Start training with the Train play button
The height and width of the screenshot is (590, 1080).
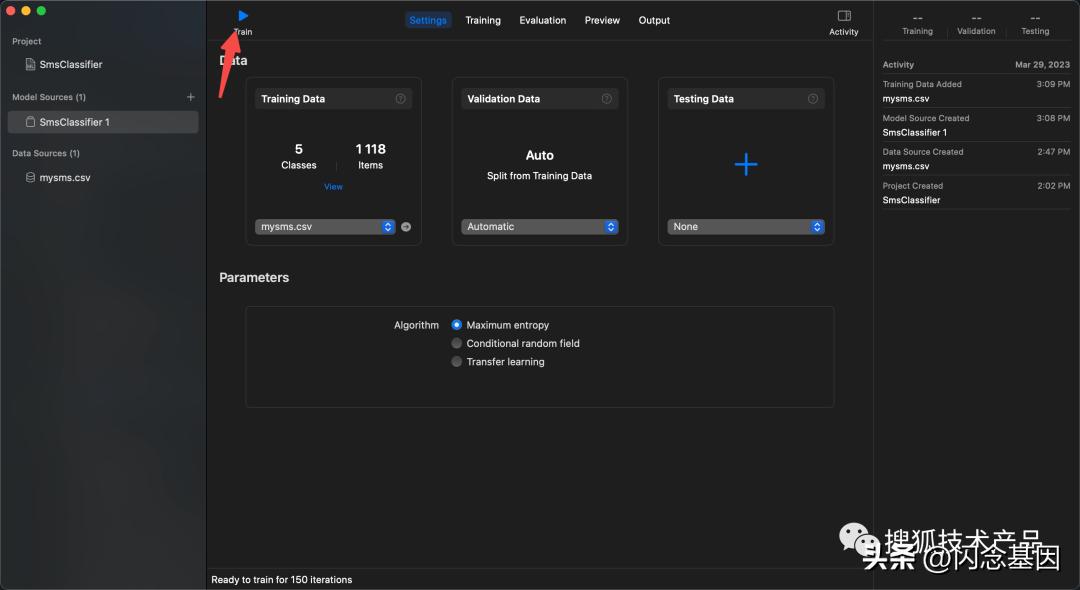point(243,16)
